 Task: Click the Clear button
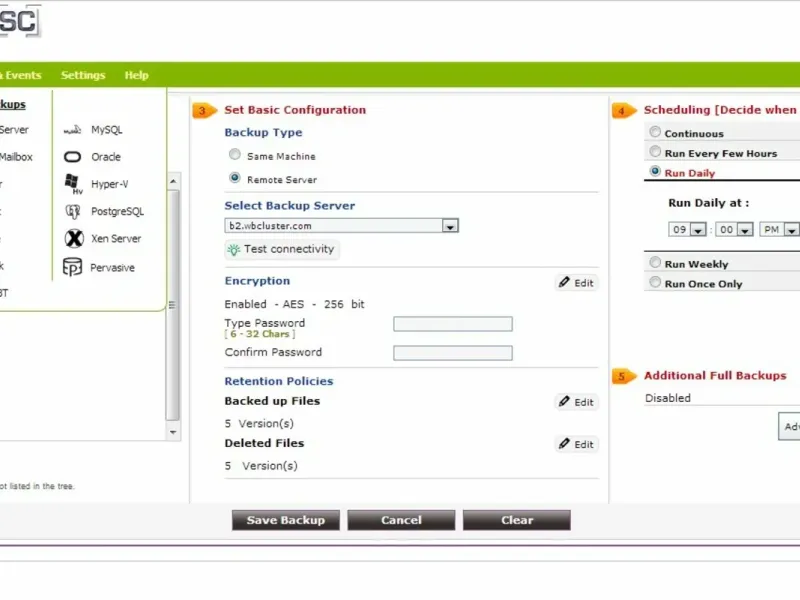tap(517, 520)
